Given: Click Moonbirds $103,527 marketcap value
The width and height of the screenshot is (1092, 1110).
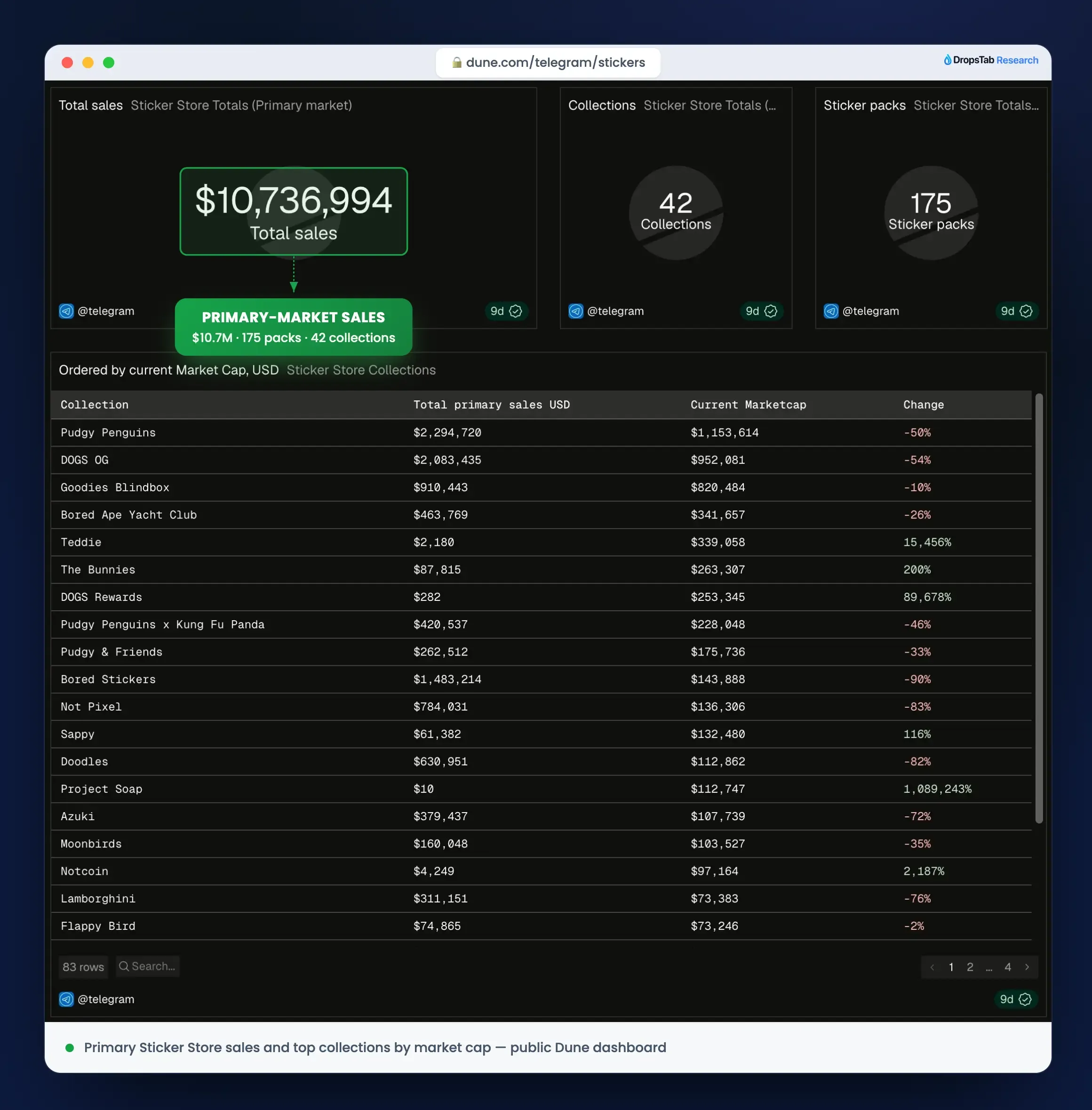Looking at the screenshot, I should (717, 844).
